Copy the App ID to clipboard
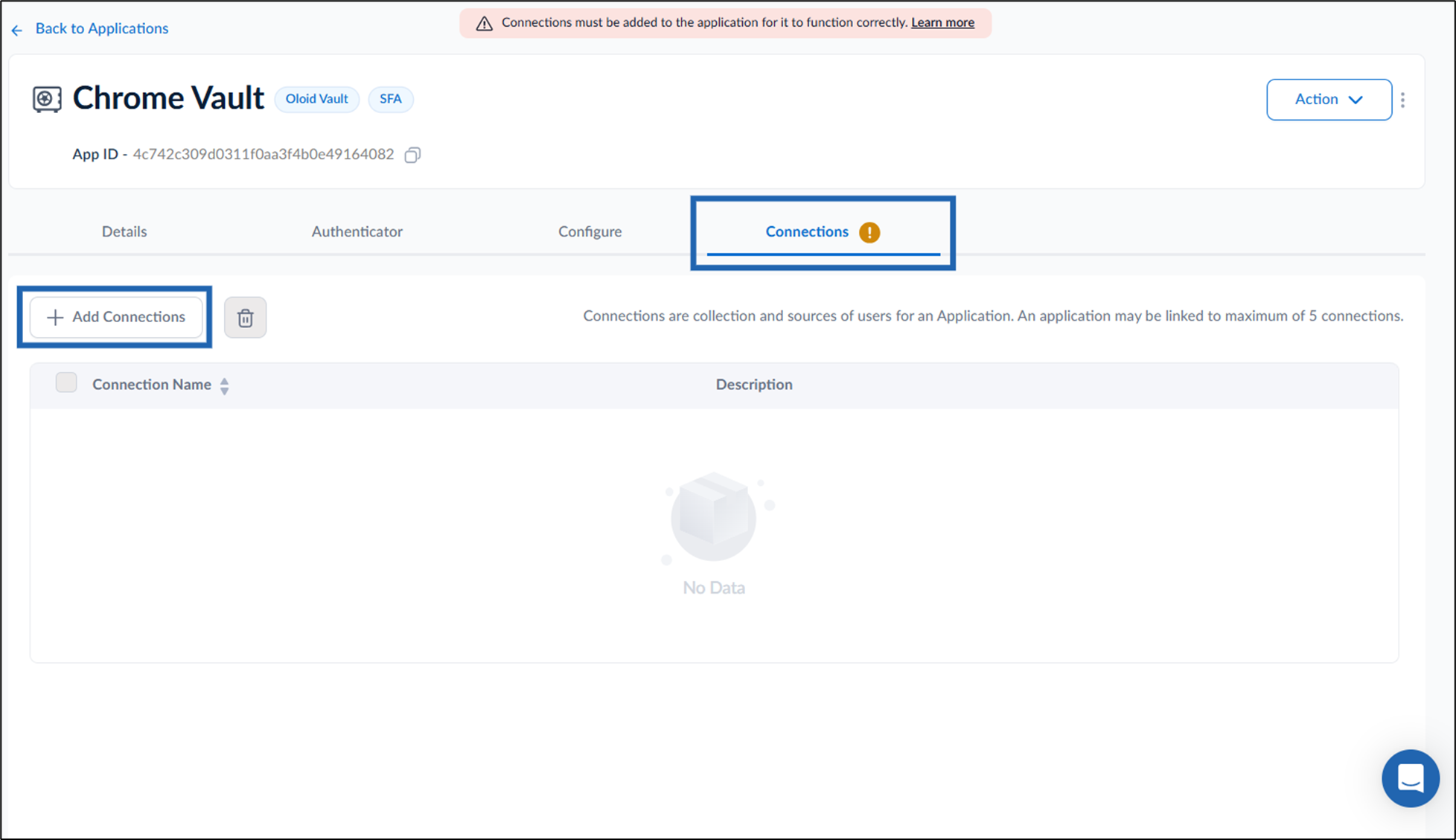 coord(412,155)
